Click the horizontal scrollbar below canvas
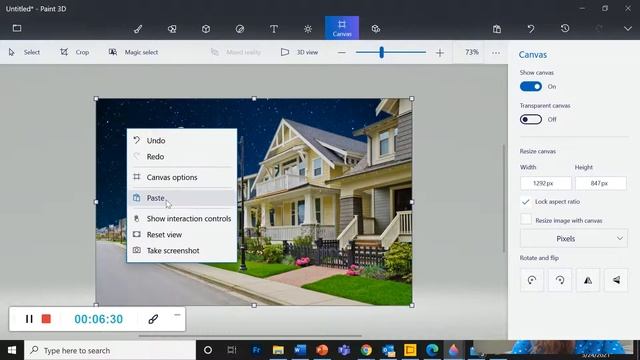 click(250, 336)
